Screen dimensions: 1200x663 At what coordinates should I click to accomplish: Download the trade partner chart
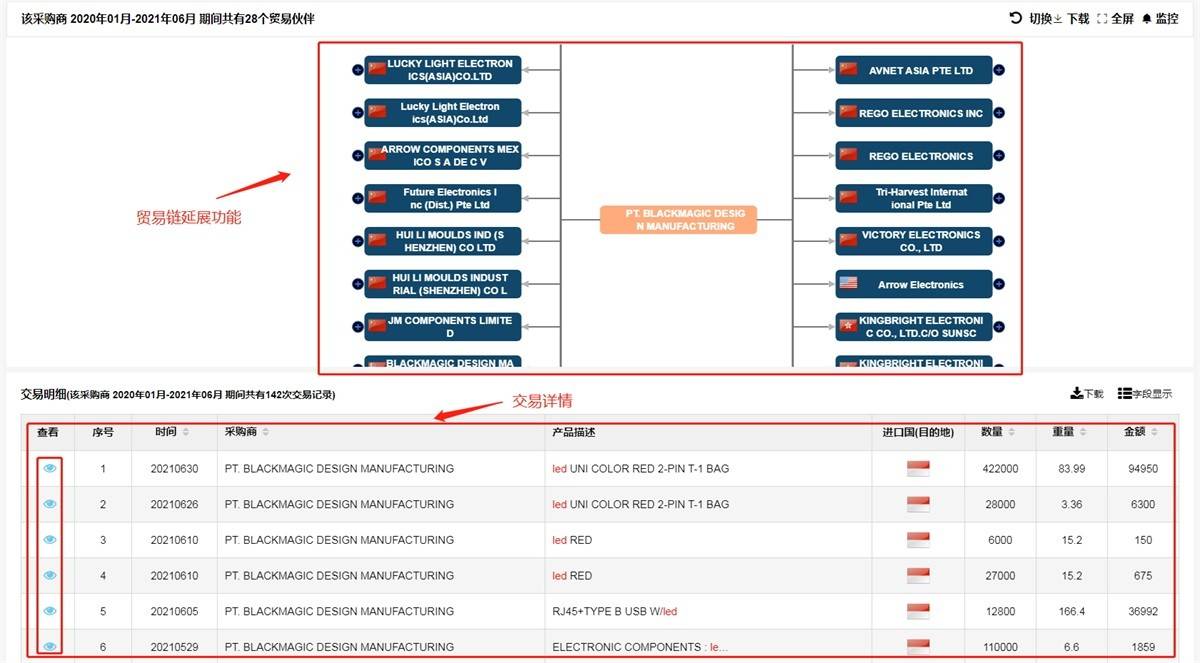point(1072,18)
